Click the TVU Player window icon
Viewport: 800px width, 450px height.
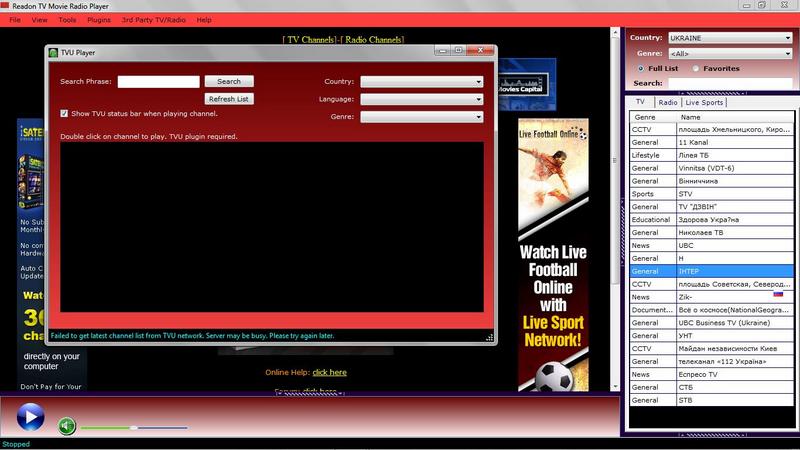pyautogui.click(x=53, y=53)
